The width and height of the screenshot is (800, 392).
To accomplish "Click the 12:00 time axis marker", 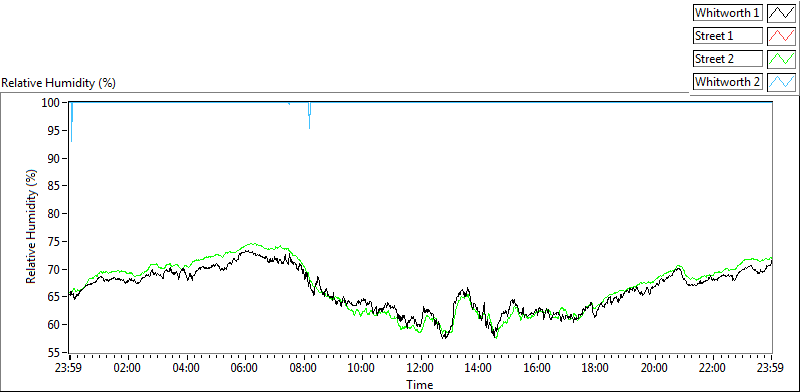I will point(420,368).
